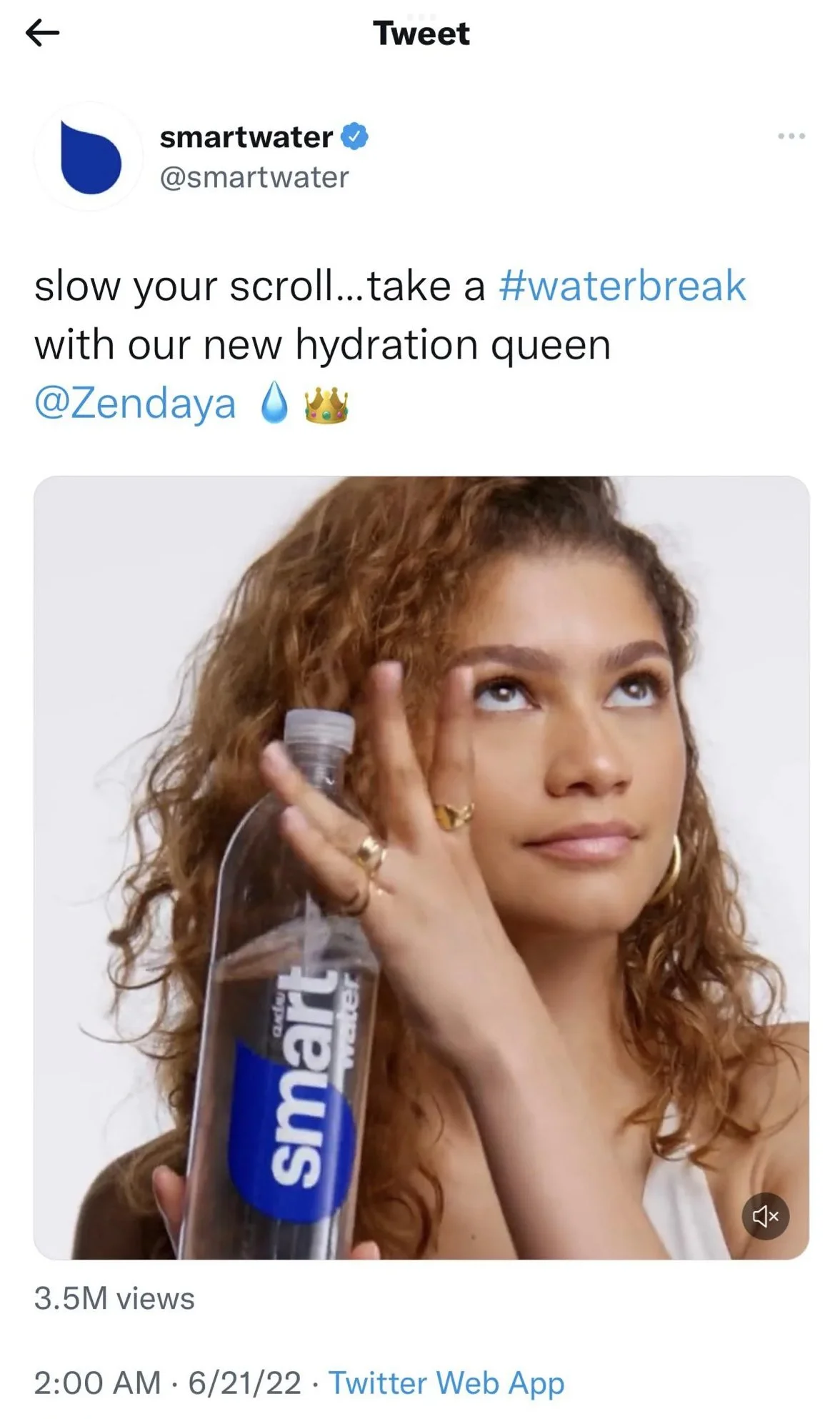Open smartwater profile avatar droplet logo

pos(89,156)
